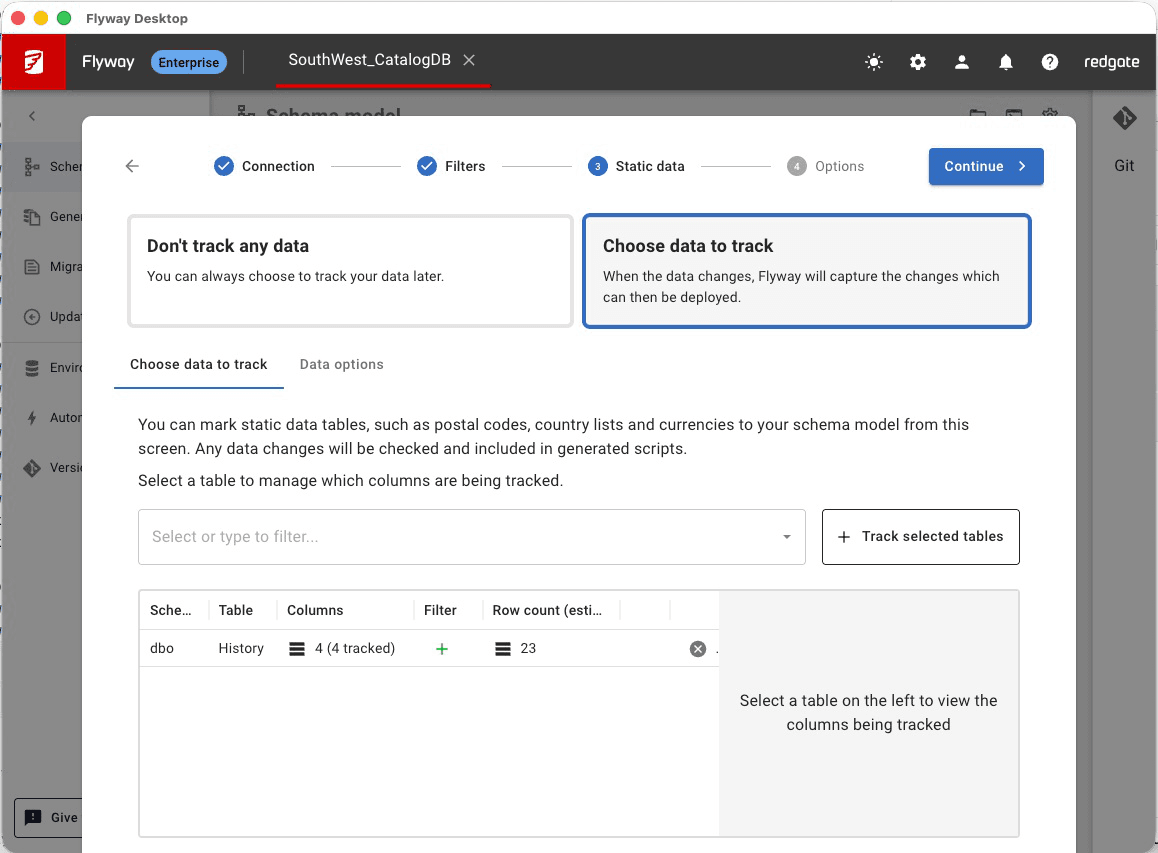This screenshot has height=853, width=1158.
Task: Select the dbo cell in History row
Action: click(162, 648)
